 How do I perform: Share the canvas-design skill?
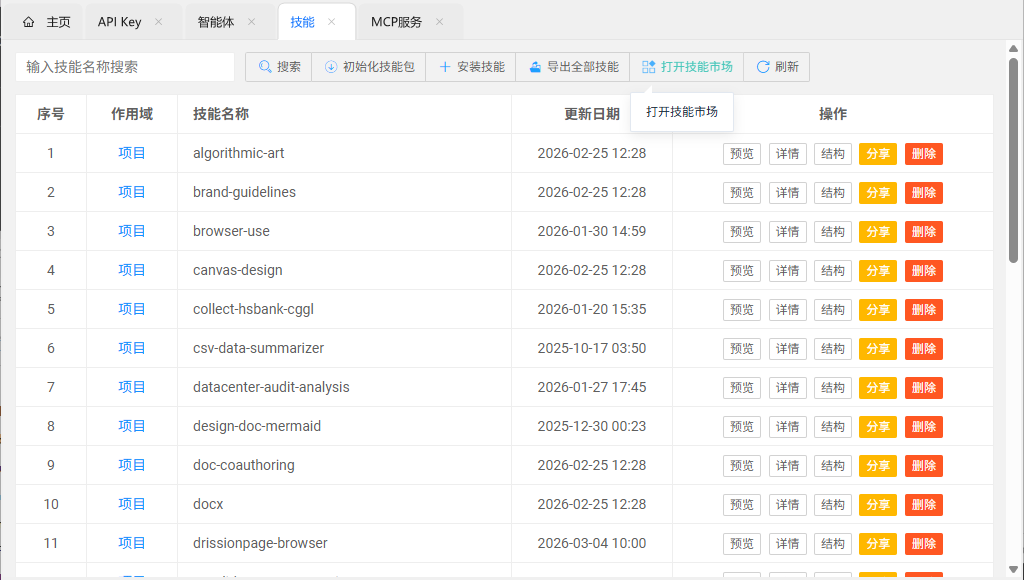tap(877, 271)
